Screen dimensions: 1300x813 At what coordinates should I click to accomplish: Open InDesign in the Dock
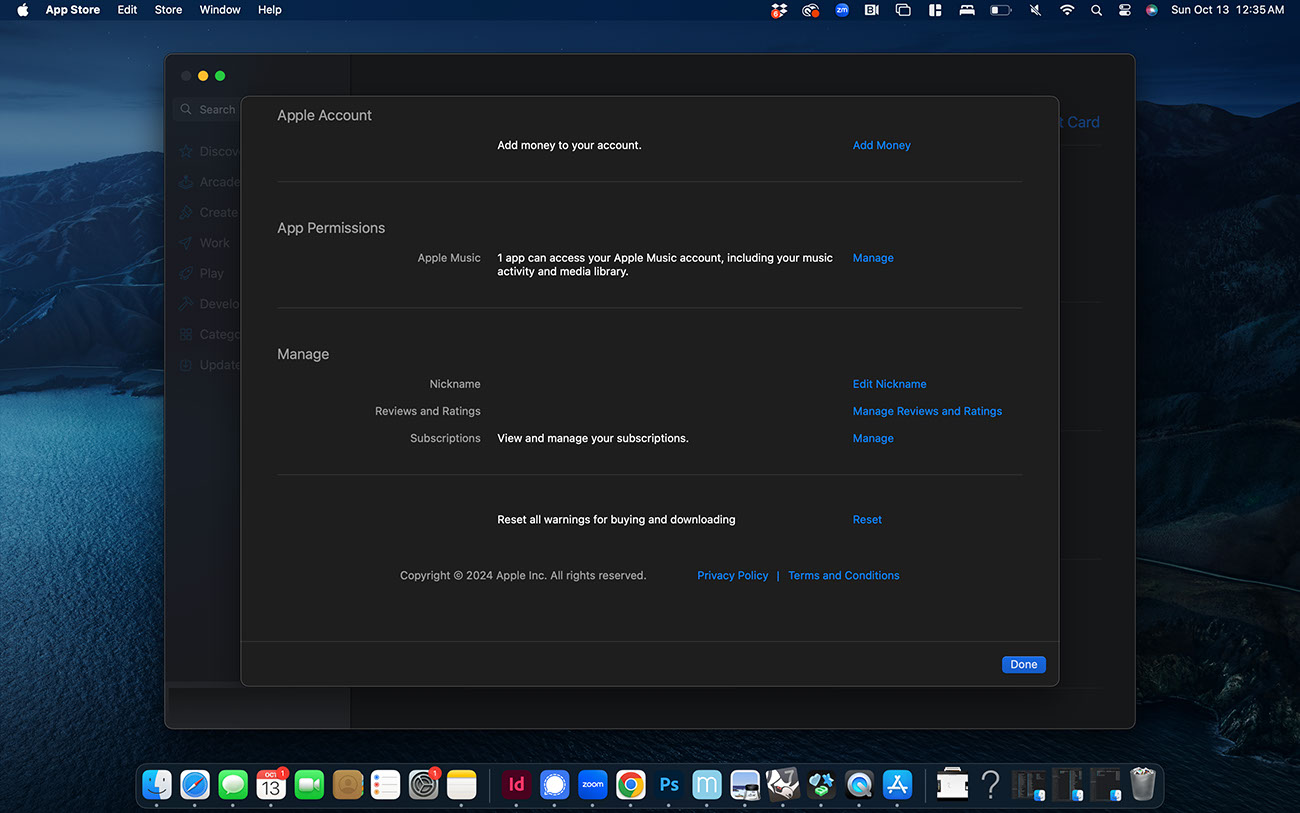[516, 785]
